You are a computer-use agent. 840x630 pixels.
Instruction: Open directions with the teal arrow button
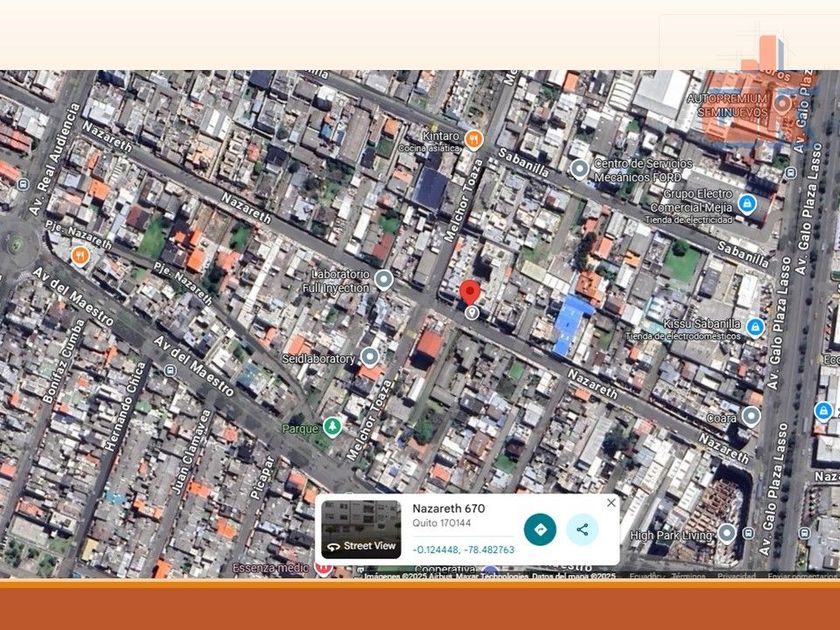[x=540, y=529]
